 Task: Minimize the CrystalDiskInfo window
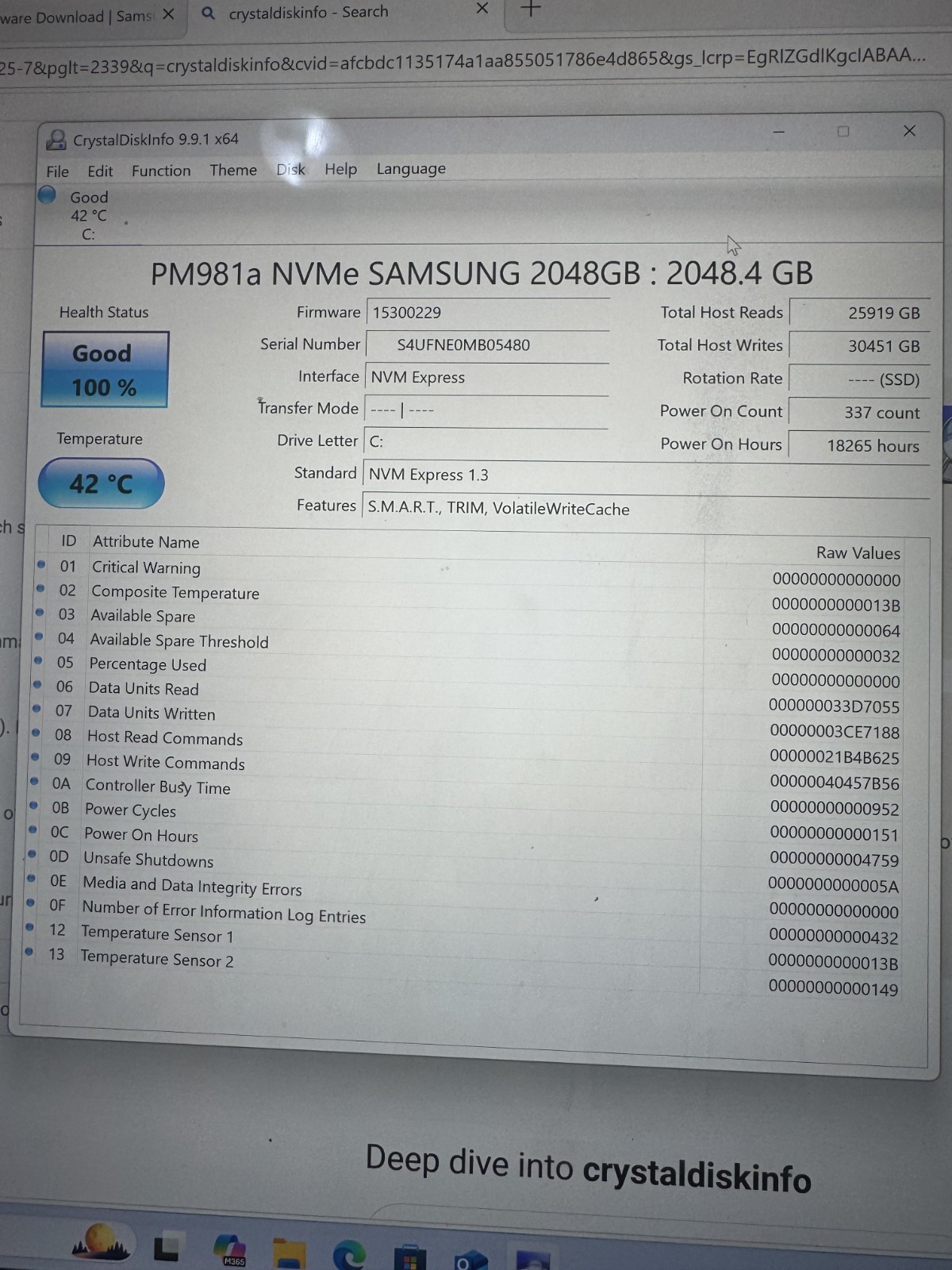pyautogui.click(x=779, y=132)
